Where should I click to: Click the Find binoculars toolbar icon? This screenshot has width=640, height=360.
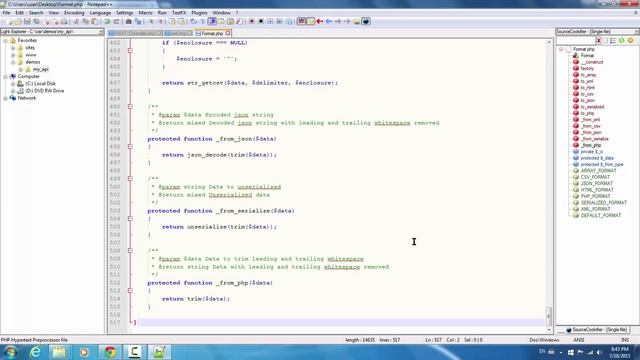click(129, 21)
